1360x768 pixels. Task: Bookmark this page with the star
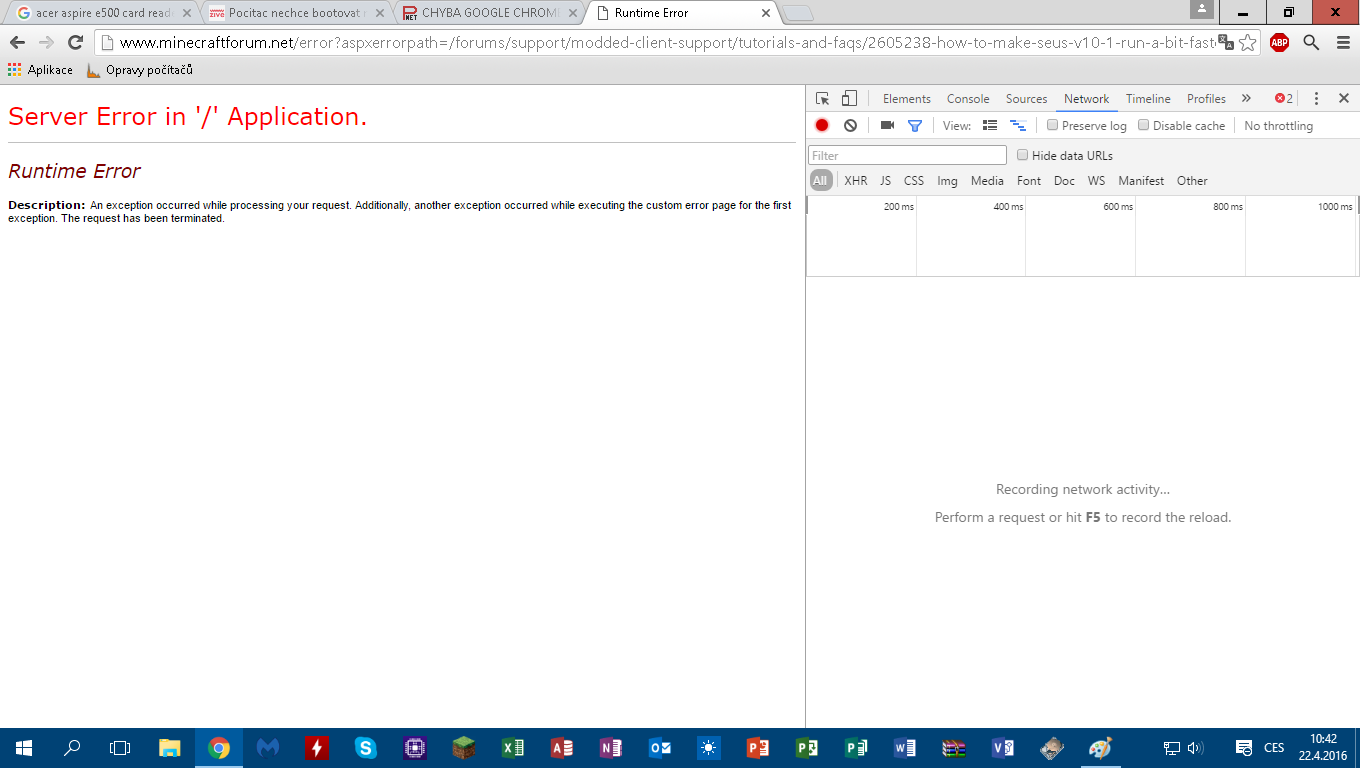coord(1247,43)
